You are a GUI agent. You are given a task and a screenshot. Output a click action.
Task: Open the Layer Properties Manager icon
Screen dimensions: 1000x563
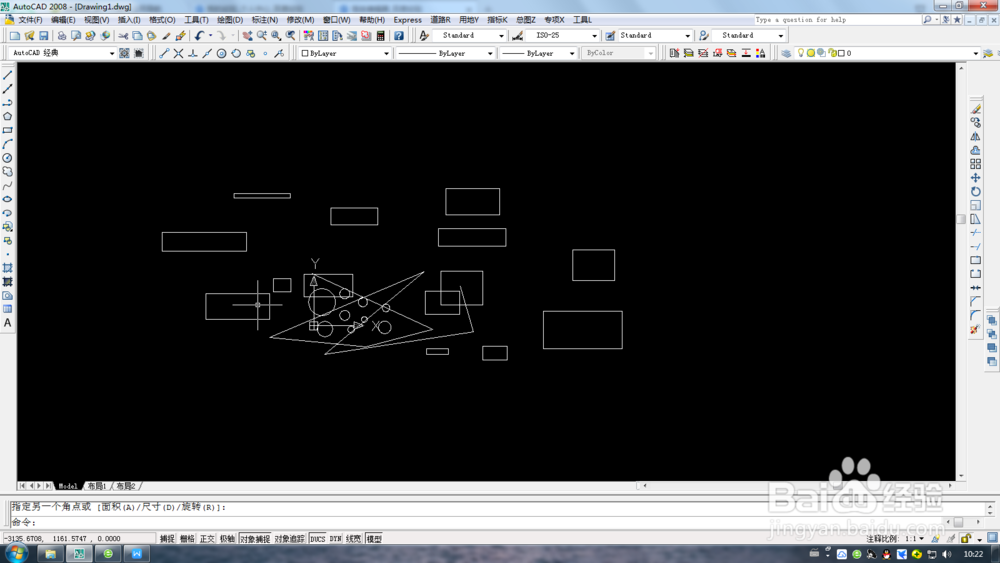[x=786, y=54]
